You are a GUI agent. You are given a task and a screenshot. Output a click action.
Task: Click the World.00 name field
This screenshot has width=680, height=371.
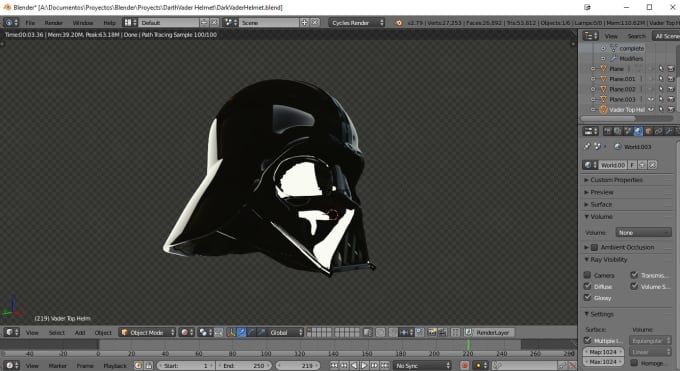coord(612,165)
